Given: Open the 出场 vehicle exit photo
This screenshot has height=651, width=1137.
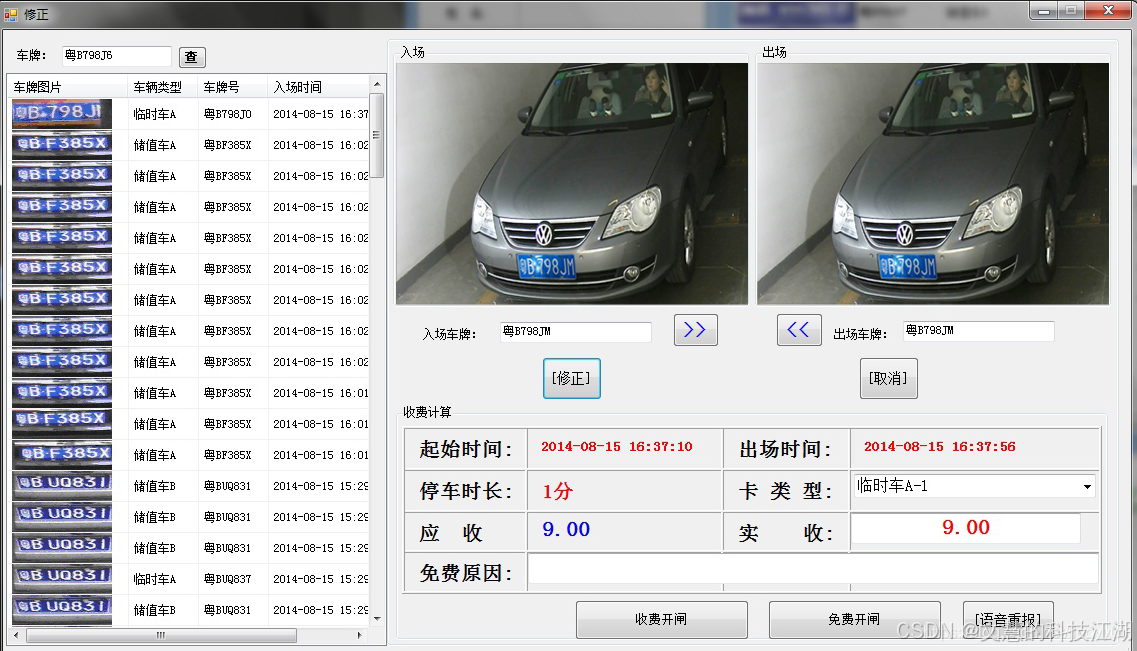Looking at the screenshot, I should coord(933,183).
